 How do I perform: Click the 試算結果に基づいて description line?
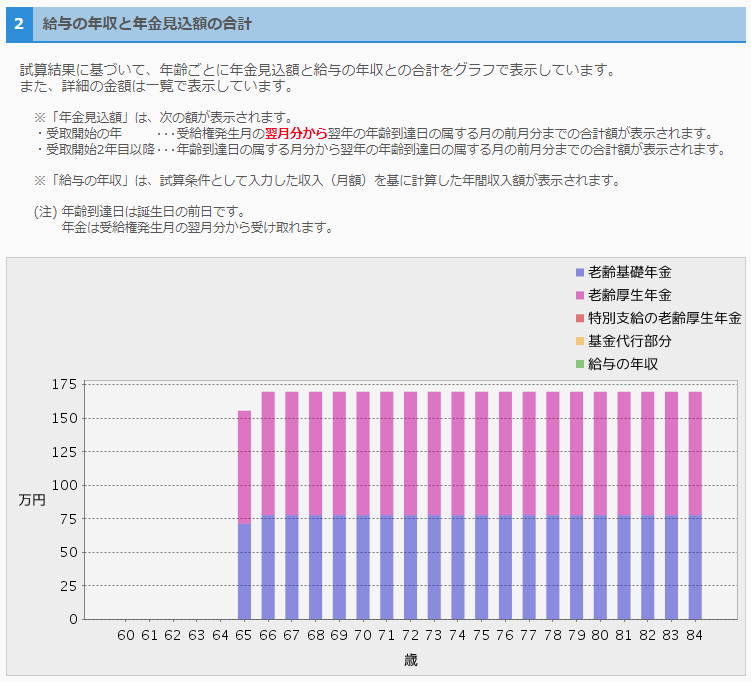(x=319, y=70)
